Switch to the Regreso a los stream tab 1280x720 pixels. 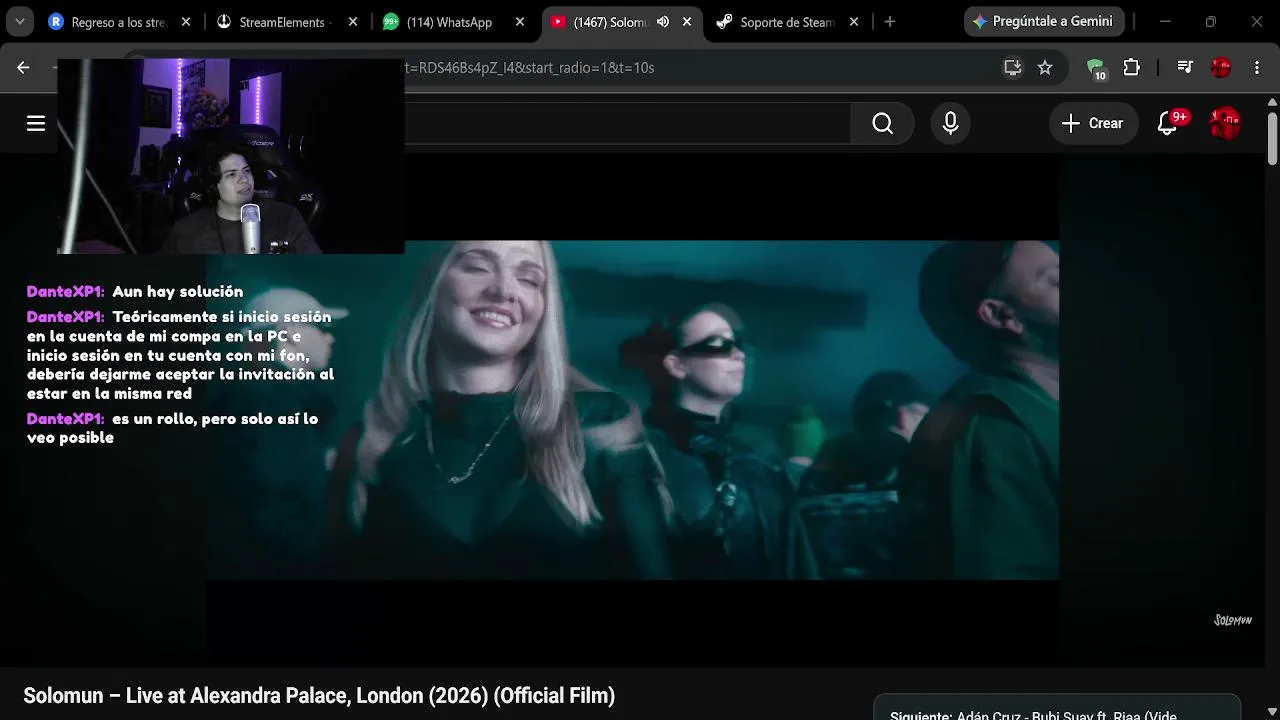pos(108,22)
